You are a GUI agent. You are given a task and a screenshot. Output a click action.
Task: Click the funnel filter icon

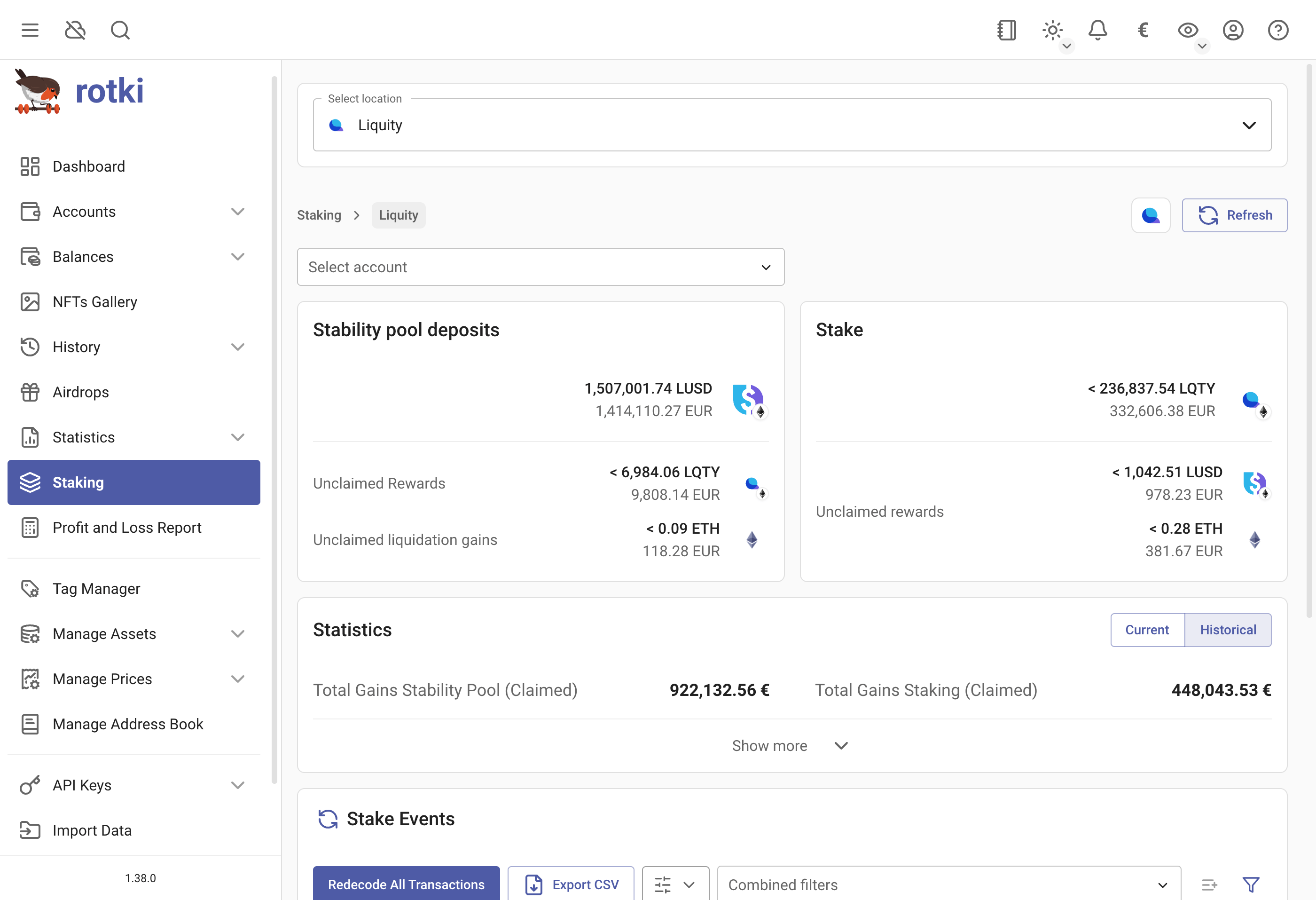tap(1251, 884)
